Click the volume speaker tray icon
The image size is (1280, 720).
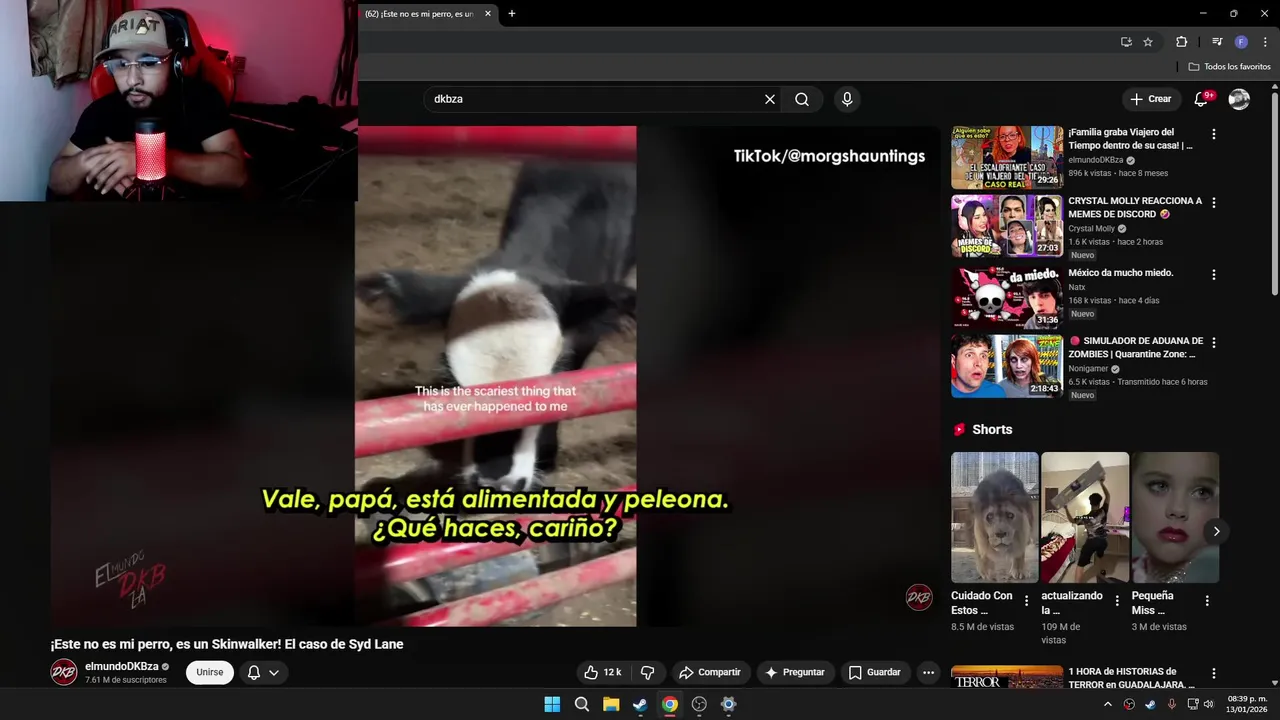[1208, 704]
